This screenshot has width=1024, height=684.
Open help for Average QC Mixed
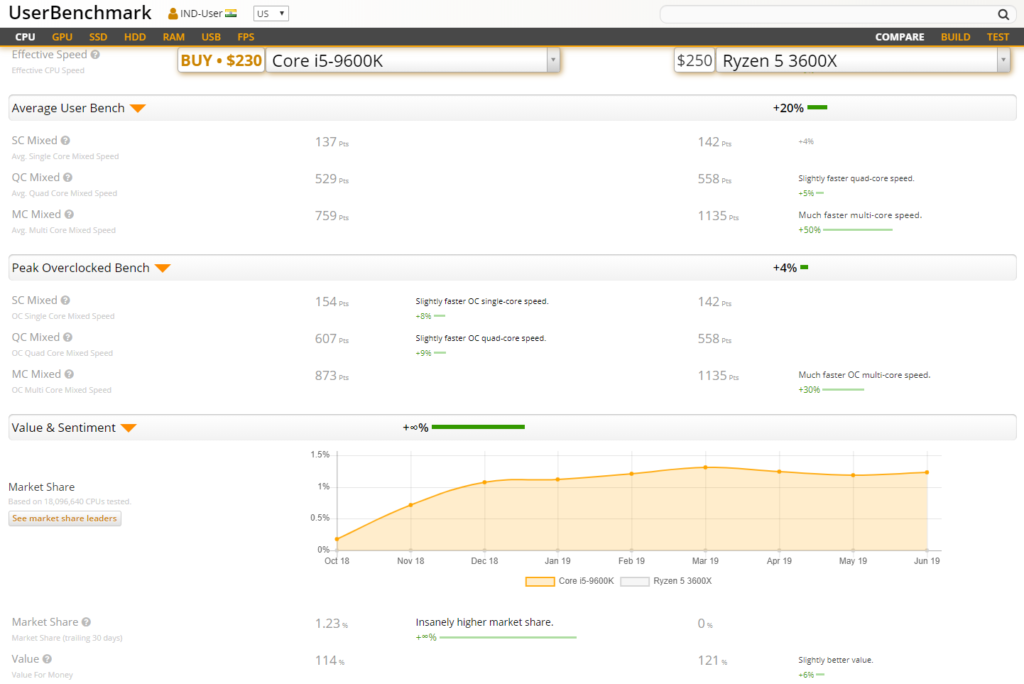click(x=68, y=178)
